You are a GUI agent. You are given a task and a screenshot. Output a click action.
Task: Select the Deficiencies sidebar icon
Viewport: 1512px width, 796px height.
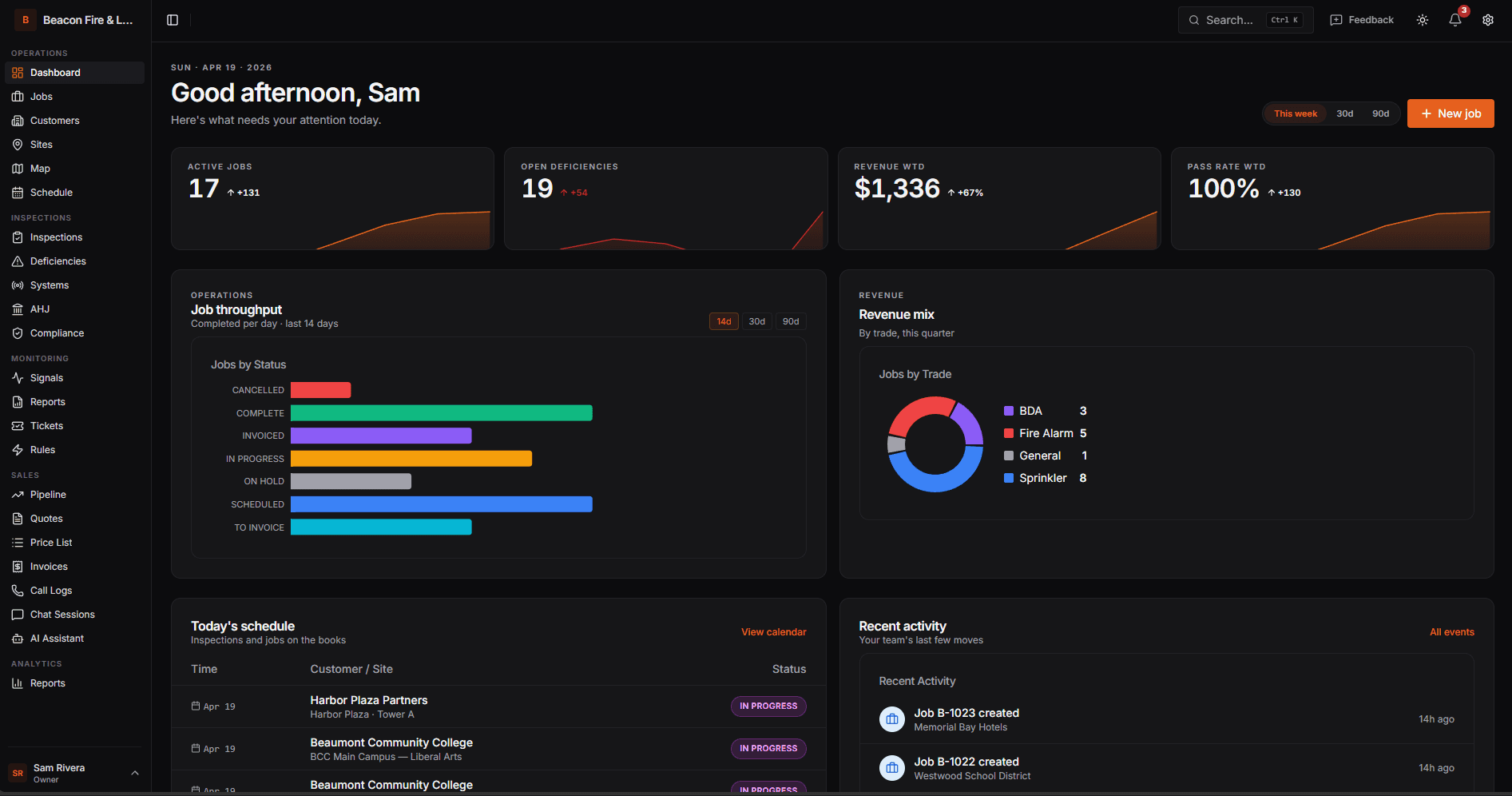coord(18,261)
